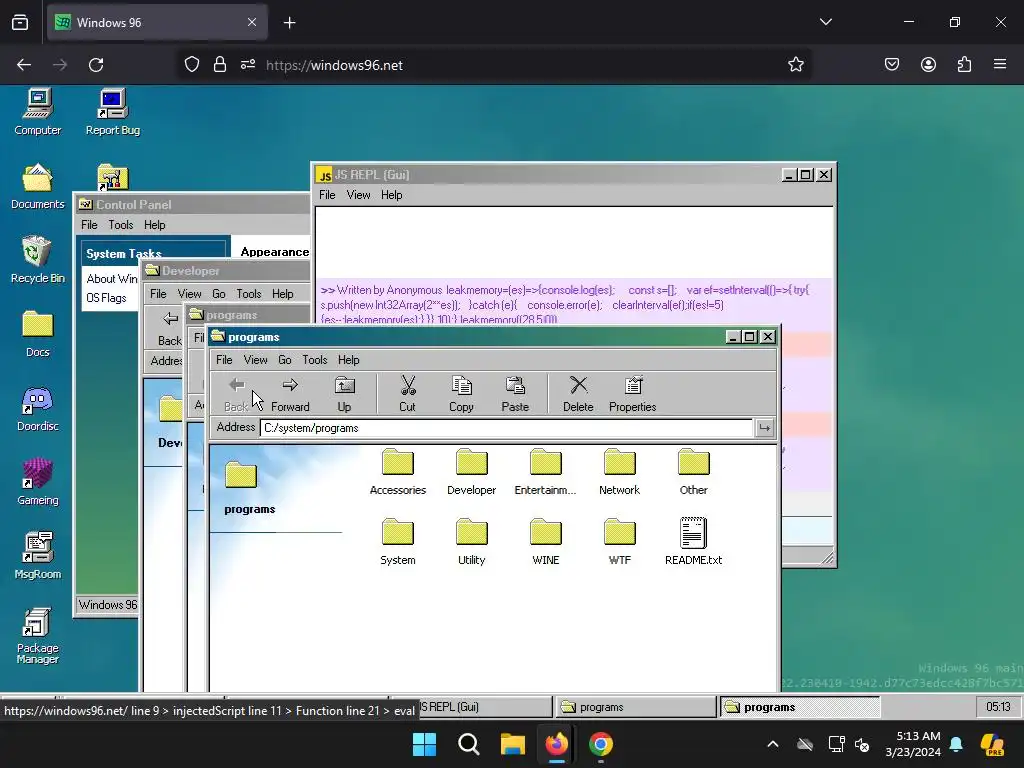Open the Recycle Bin icon
This screenshot has height=768, width=1024.
[x=38, y=260]
